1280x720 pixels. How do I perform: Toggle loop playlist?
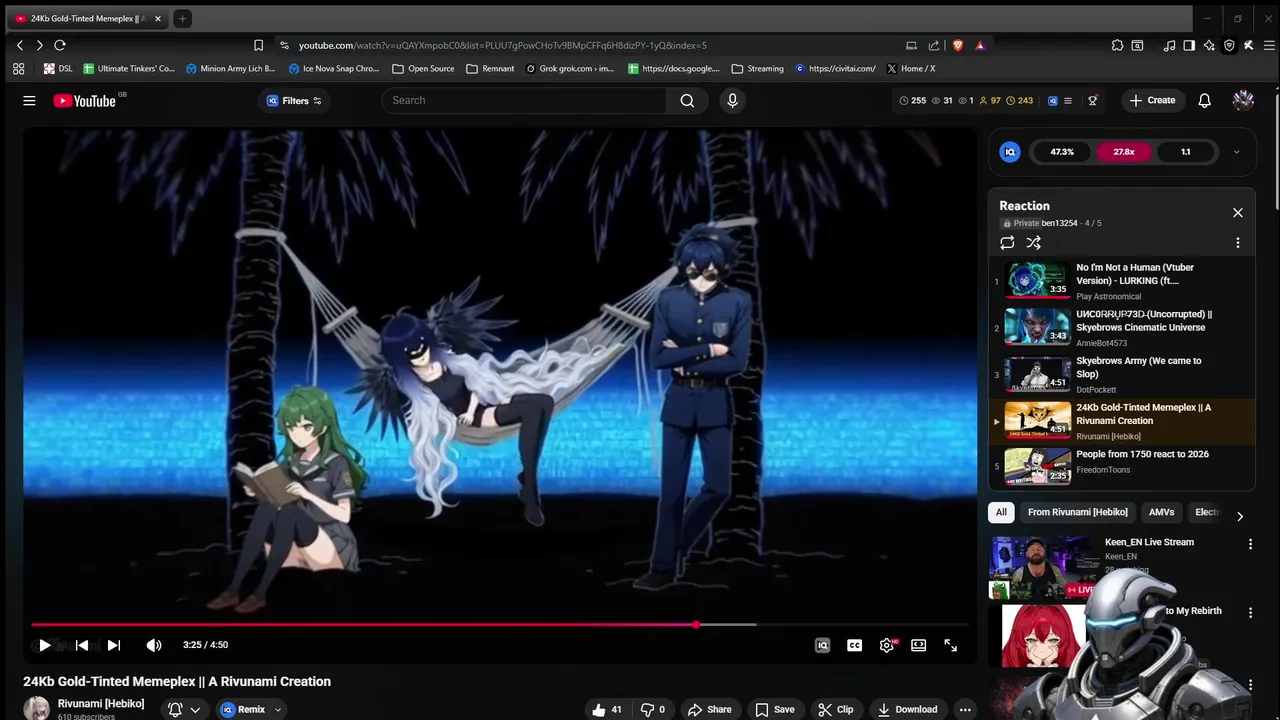tap(1007, 243)
